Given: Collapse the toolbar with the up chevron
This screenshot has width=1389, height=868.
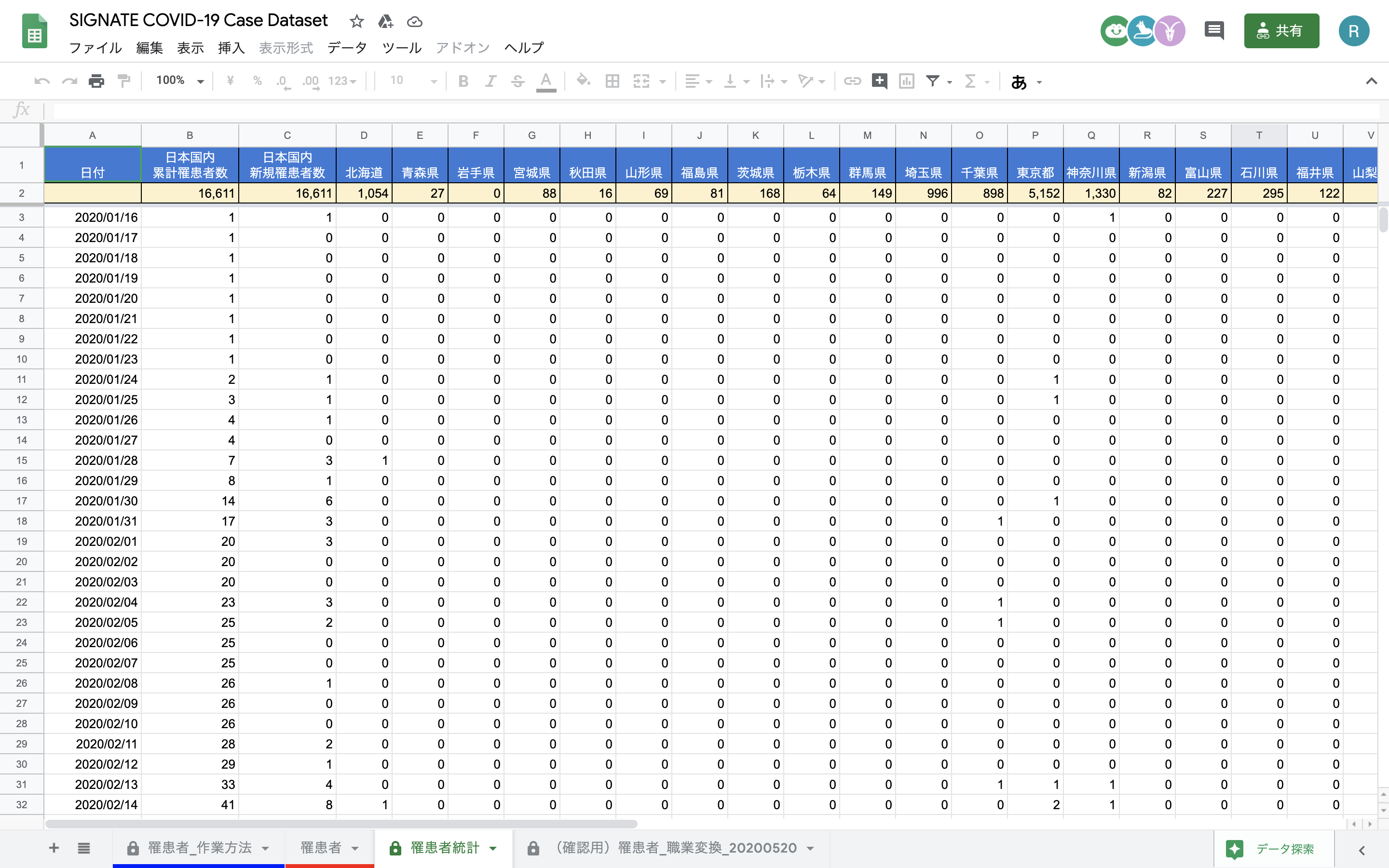Looking at the screenshot, I should [1371, 81].
